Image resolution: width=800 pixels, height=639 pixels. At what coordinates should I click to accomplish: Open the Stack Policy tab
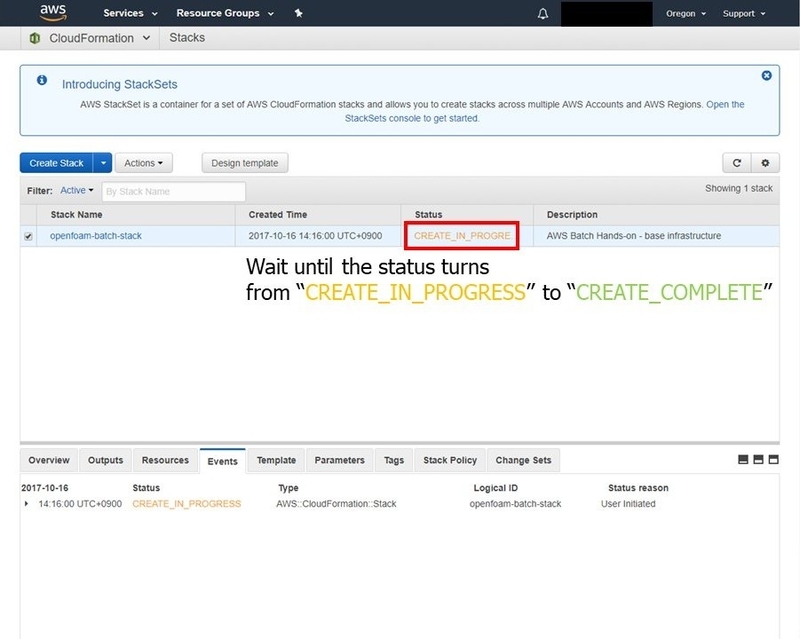[449, 460]
